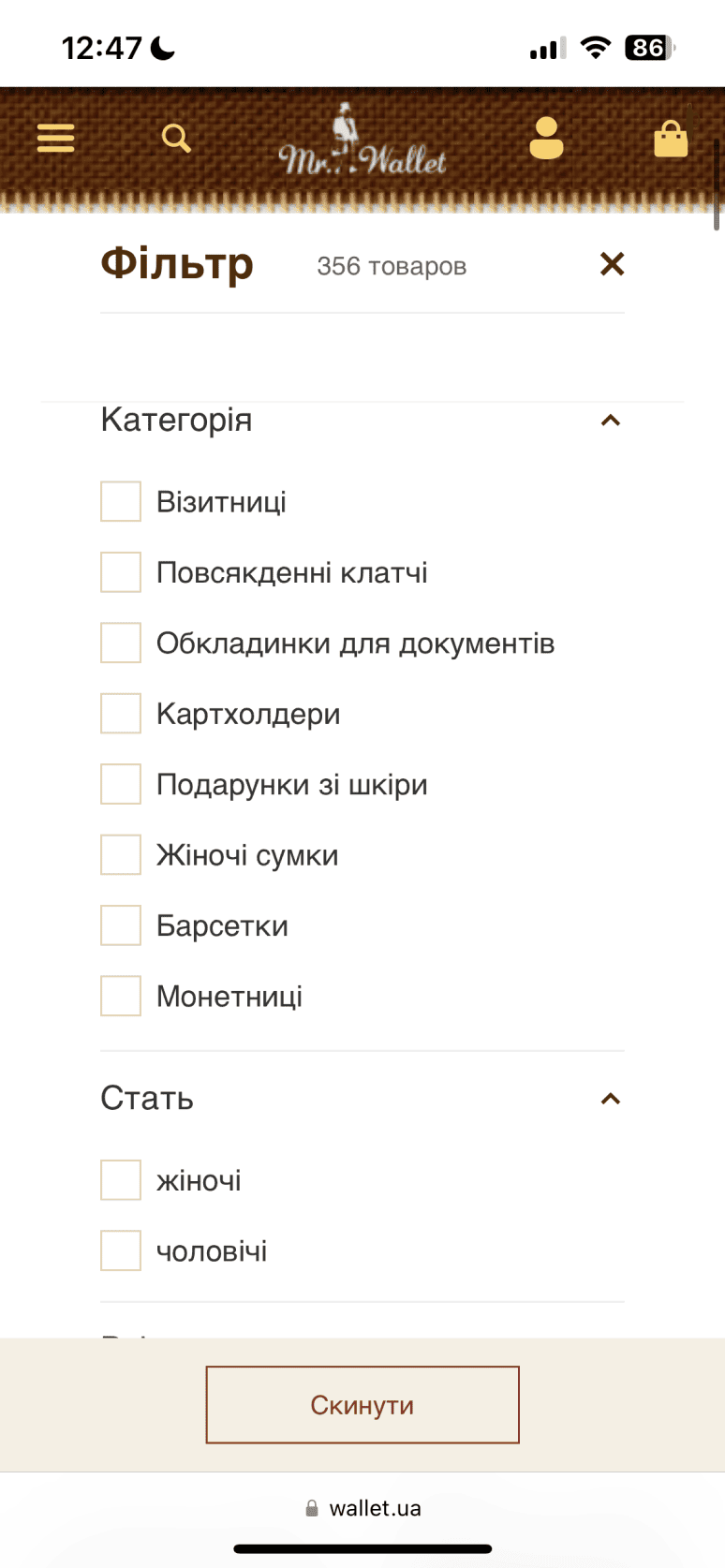725x1568 pixels.
Task: Check Подарунки зі шкіри option
Action: [x=121, y=785]
